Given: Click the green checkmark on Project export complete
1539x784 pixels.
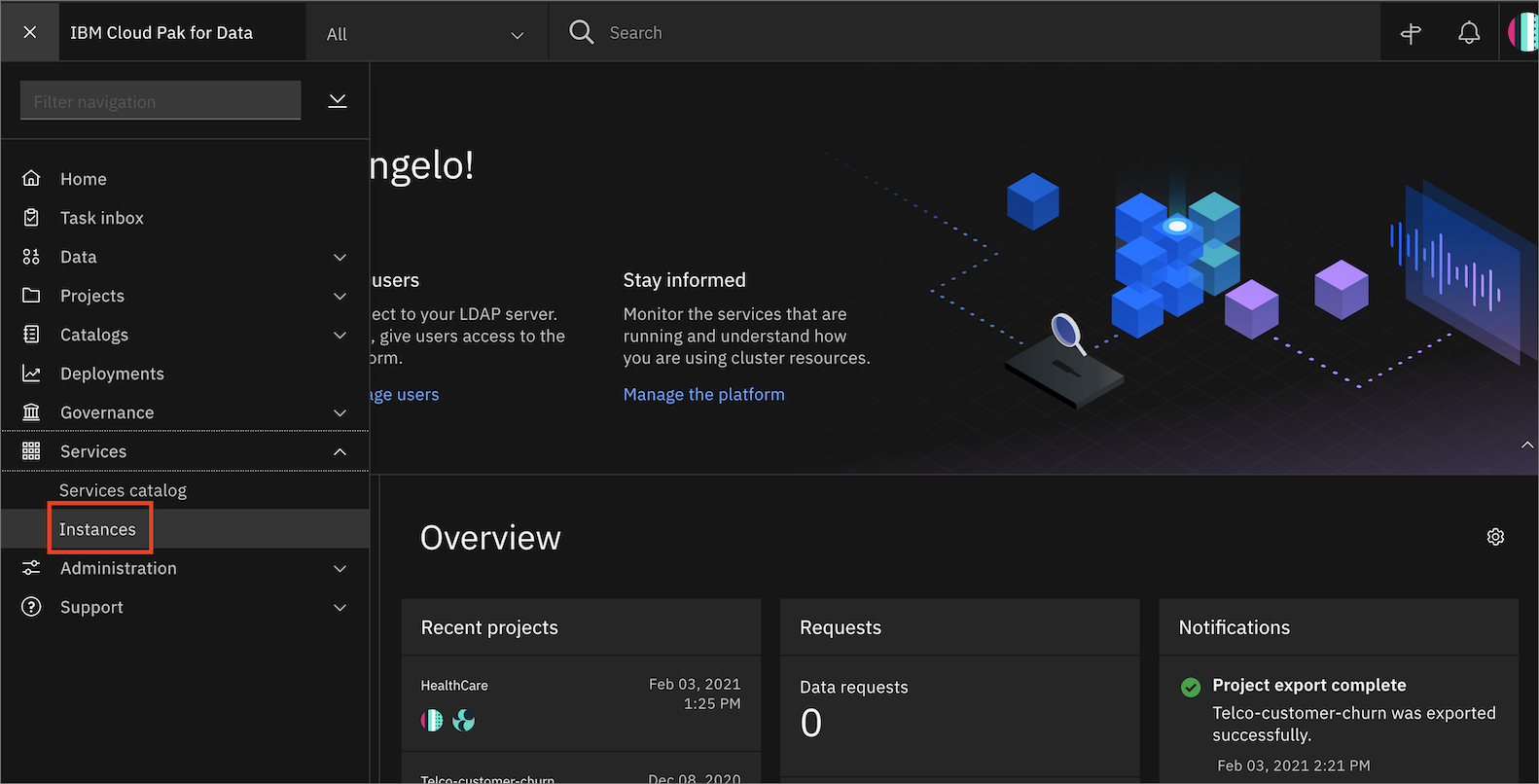Looking at the screenshot, I should [1191, 687].
